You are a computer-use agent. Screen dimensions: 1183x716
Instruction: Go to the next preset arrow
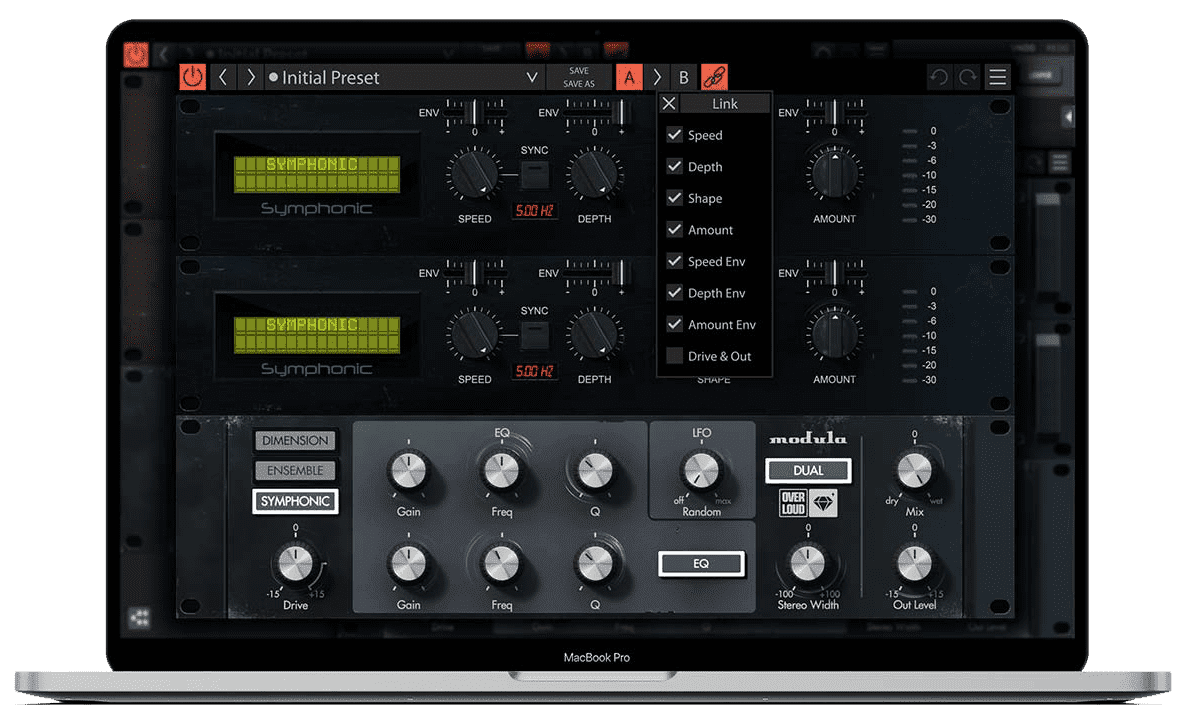tap(250, 77)
